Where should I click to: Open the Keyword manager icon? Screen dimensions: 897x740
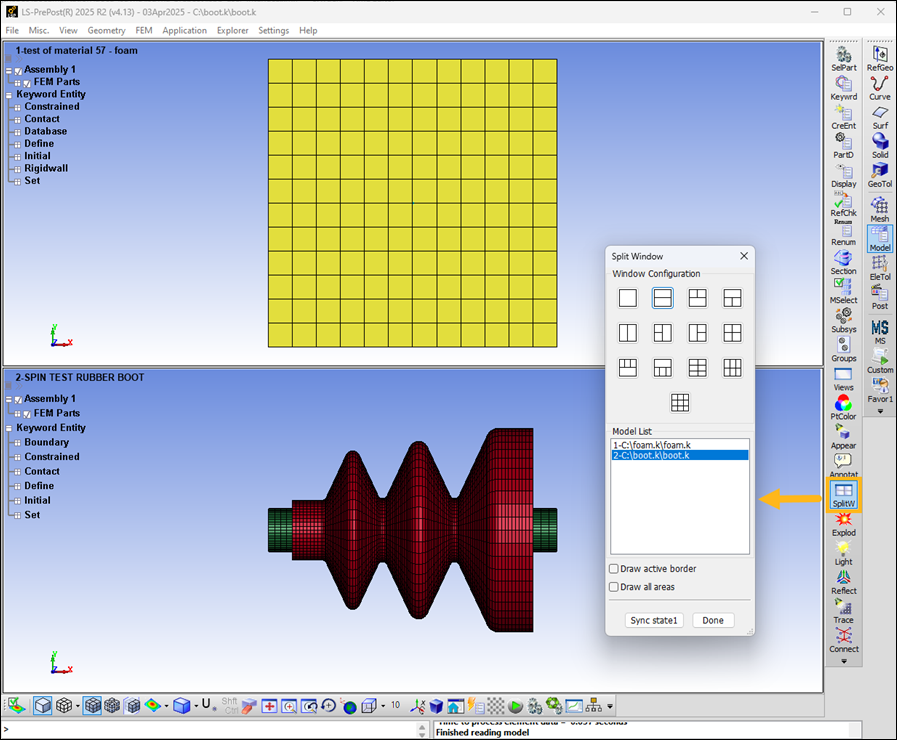[x=843, y=88]
